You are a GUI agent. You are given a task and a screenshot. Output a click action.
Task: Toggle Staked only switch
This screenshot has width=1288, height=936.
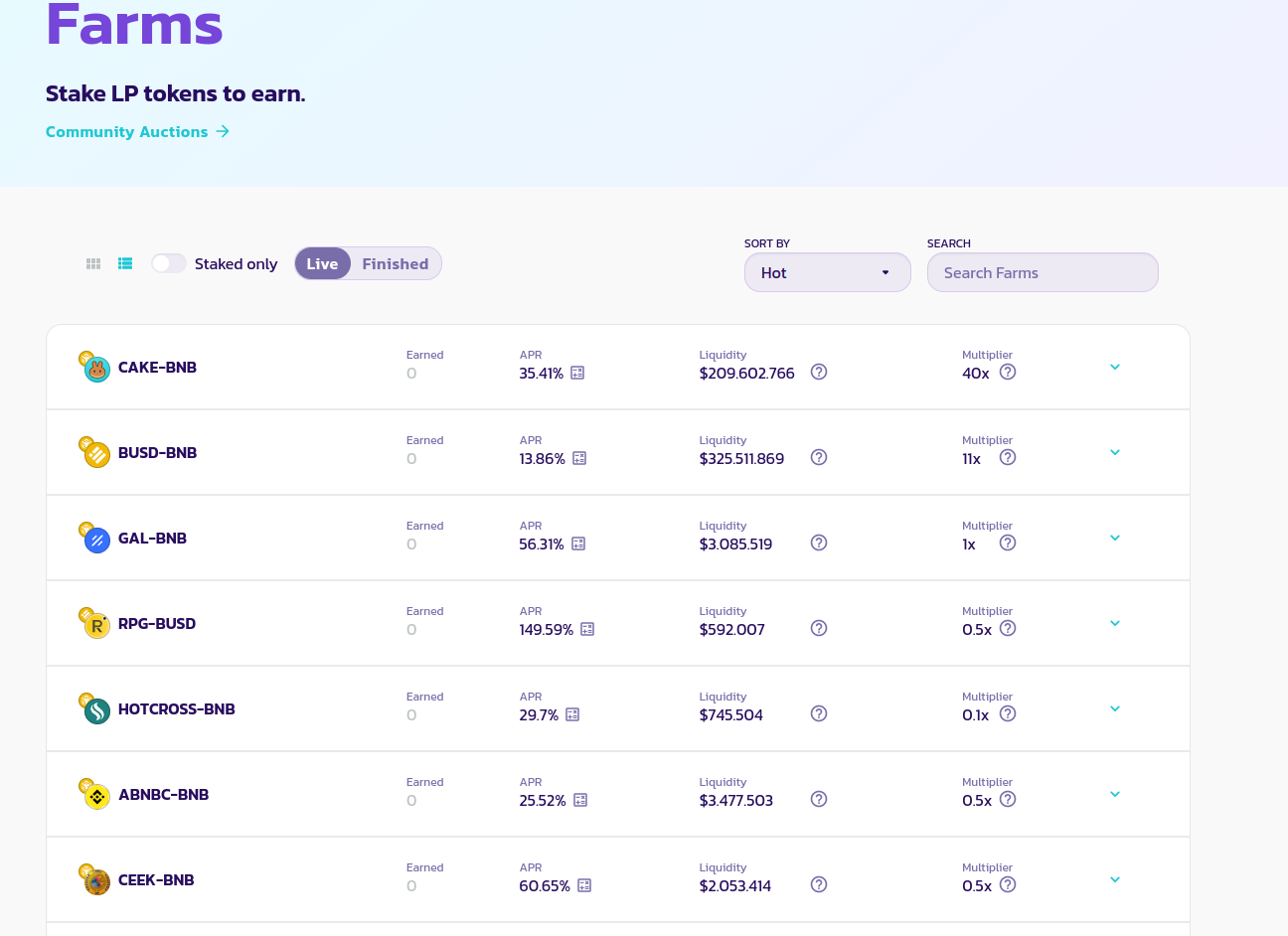pyautogui.click(x=169, y=263)
